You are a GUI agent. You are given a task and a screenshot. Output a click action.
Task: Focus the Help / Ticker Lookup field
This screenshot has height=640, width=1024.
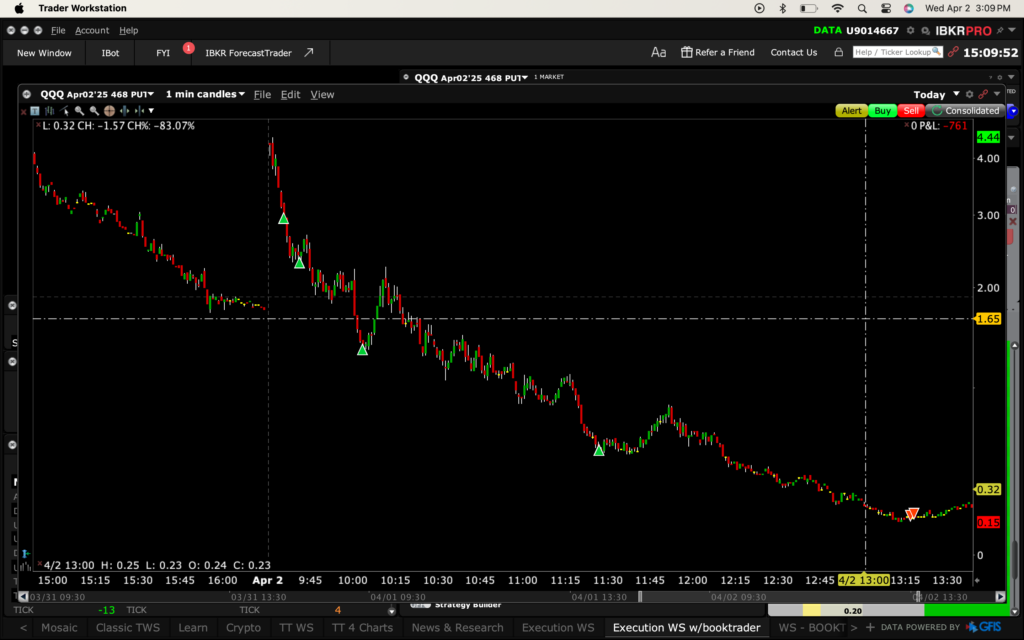point(897,52)
